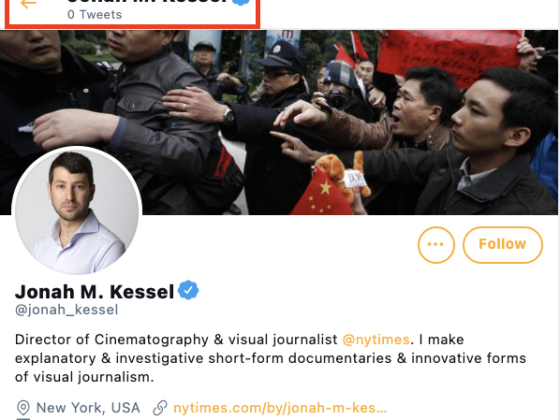Click the verified badge in the top header bar
The width and height of the screenshot is (560, 420).
coord(241,2)
